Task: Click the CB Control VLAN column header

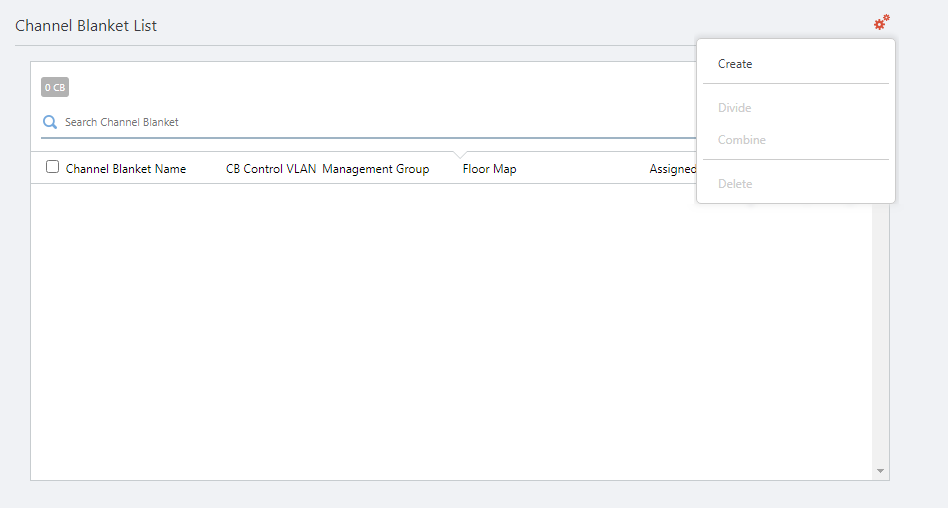Action: tap(271, 169)
